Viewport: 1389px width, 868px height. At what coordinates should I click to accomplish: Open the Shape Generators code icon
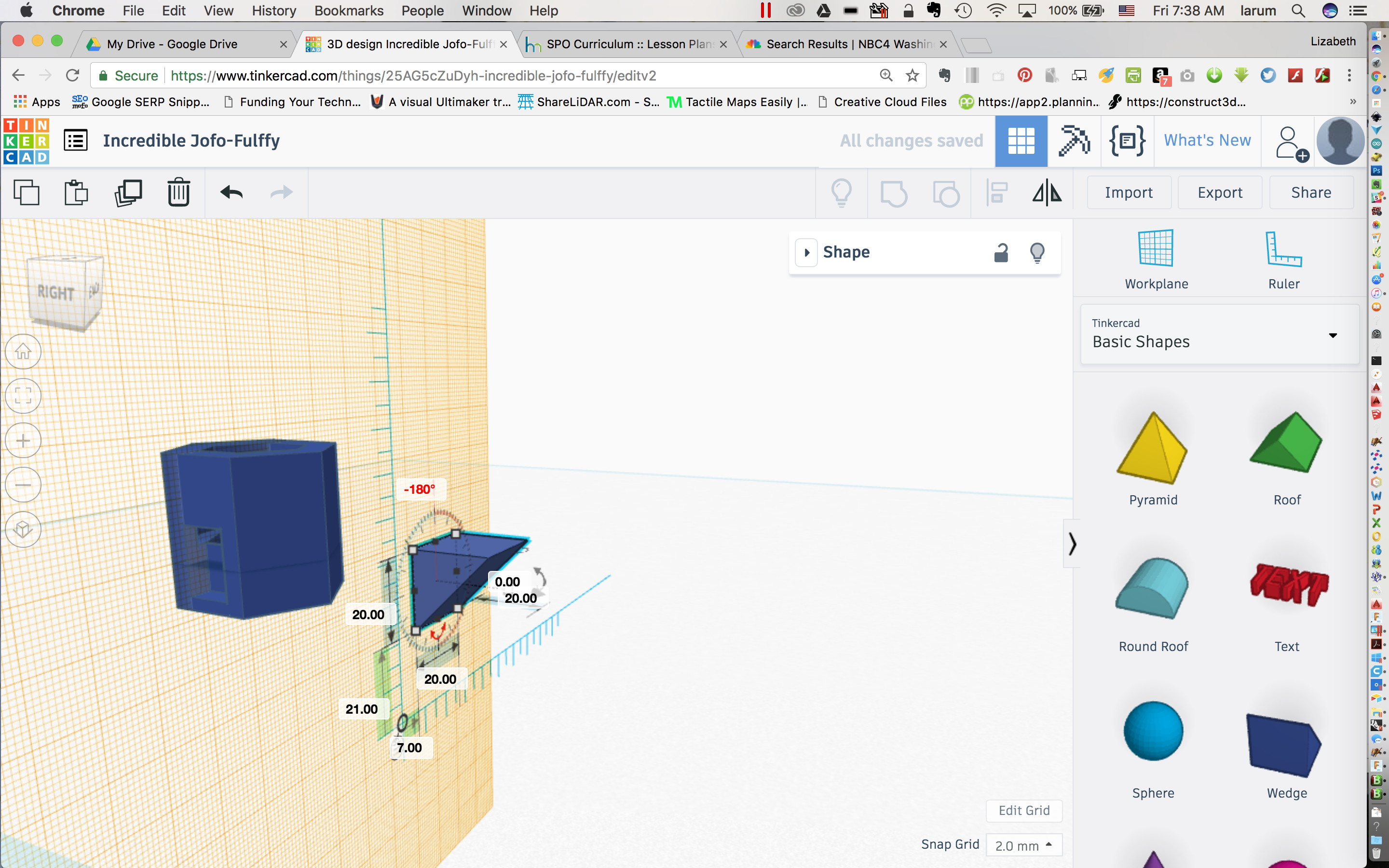tap(1127, 141)
